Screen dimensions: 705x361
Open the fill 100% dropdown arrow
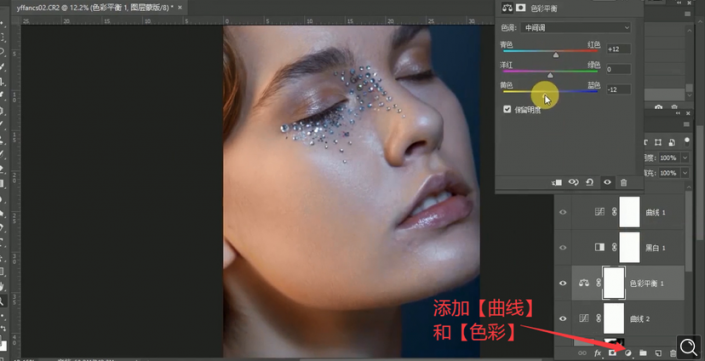pyautogui.click(x=685, y=173)
